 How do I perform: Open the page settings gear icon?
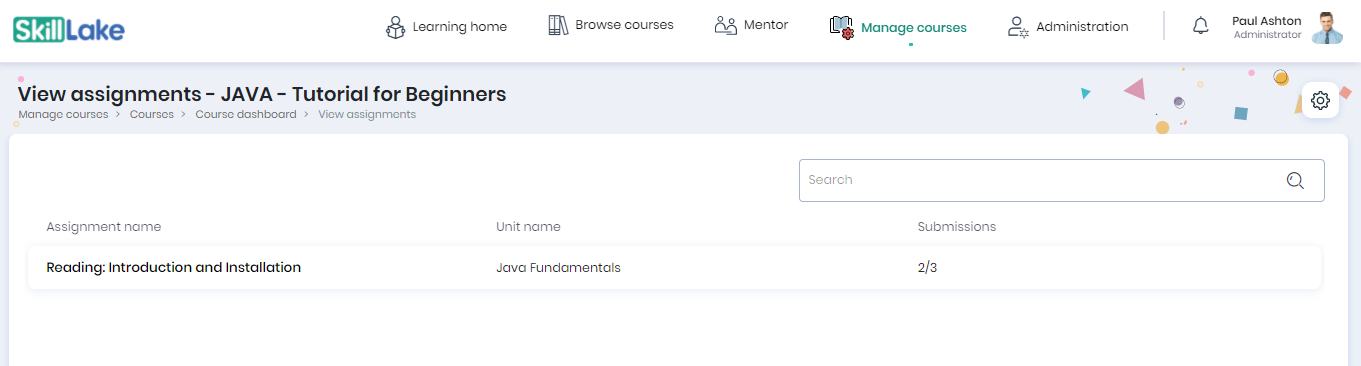(1320, 100)
